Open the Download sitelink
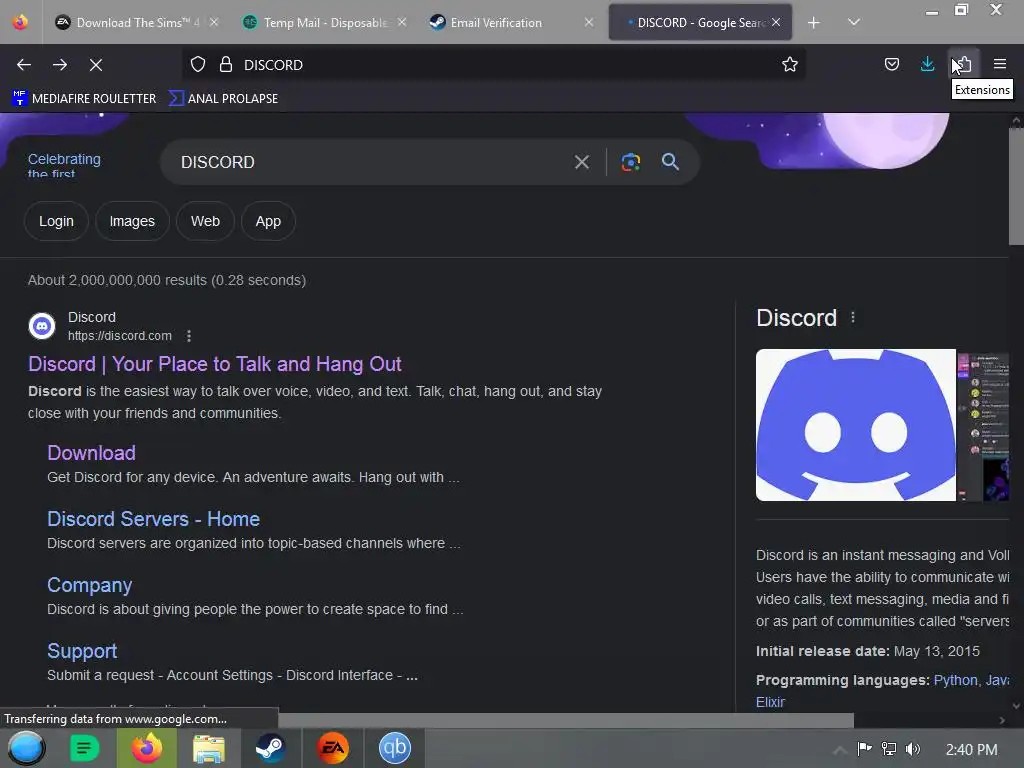The height and width of the screenshot is (768, 1024). coord(91,453)
